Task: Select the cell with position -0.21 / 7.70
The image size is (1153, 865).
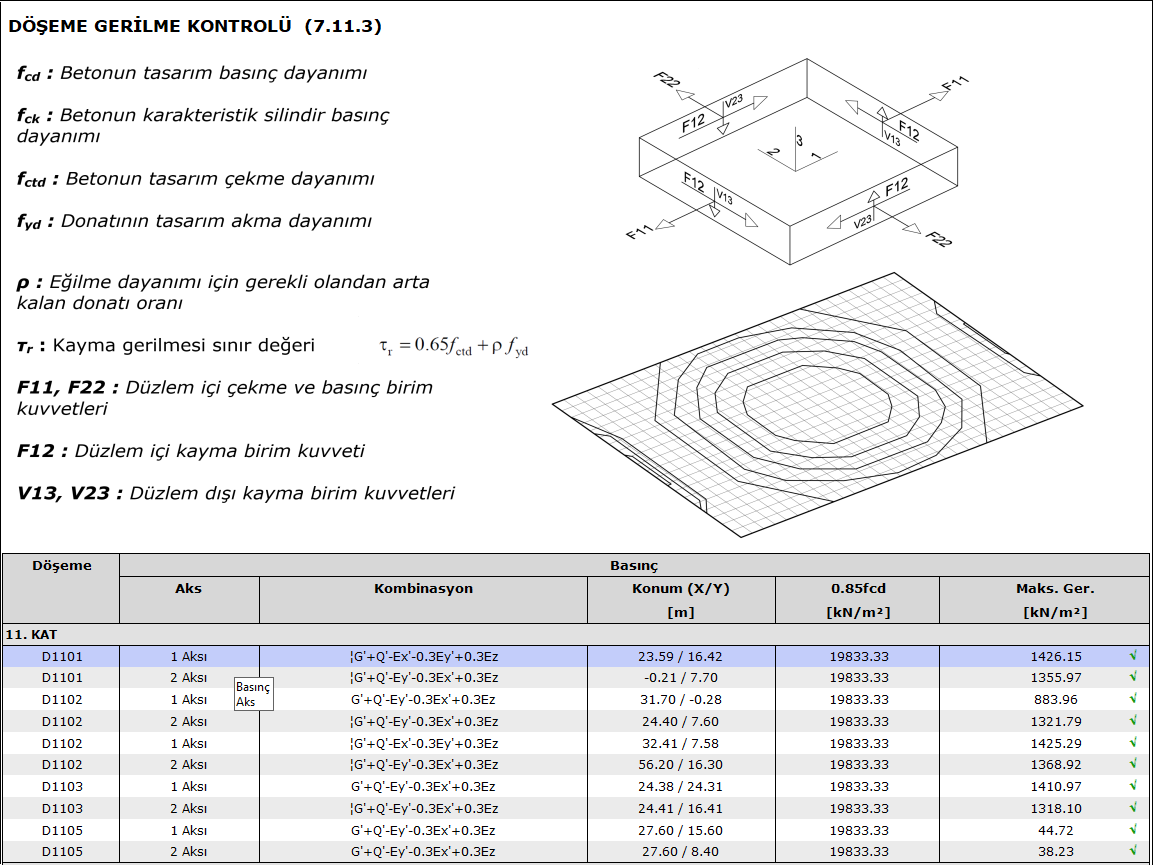Action: point(680,678)
